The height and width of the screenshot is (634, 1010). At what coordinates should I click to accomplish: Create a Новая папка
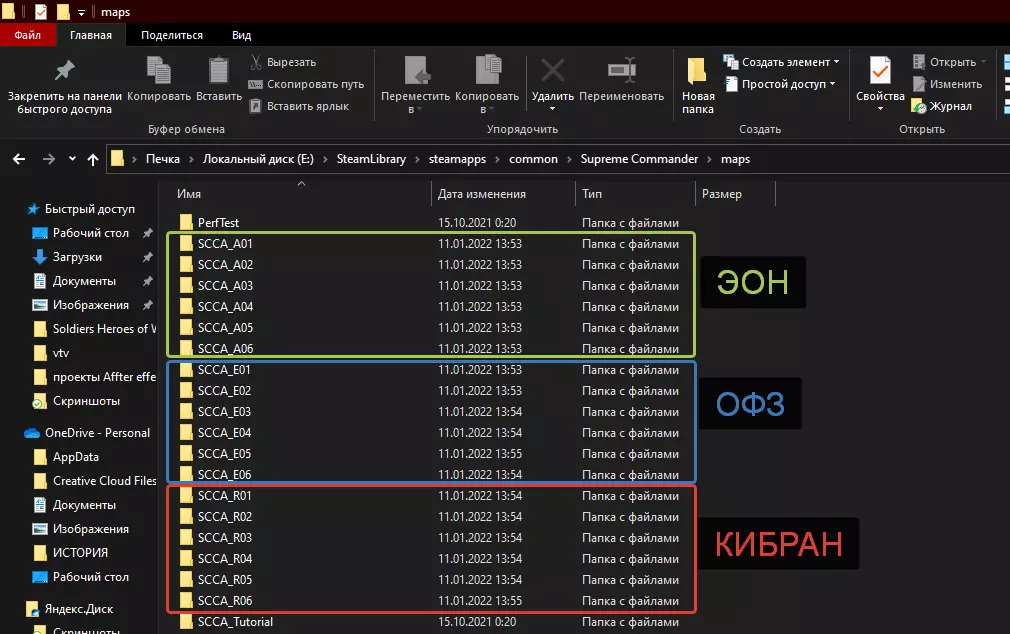(698, 84)
